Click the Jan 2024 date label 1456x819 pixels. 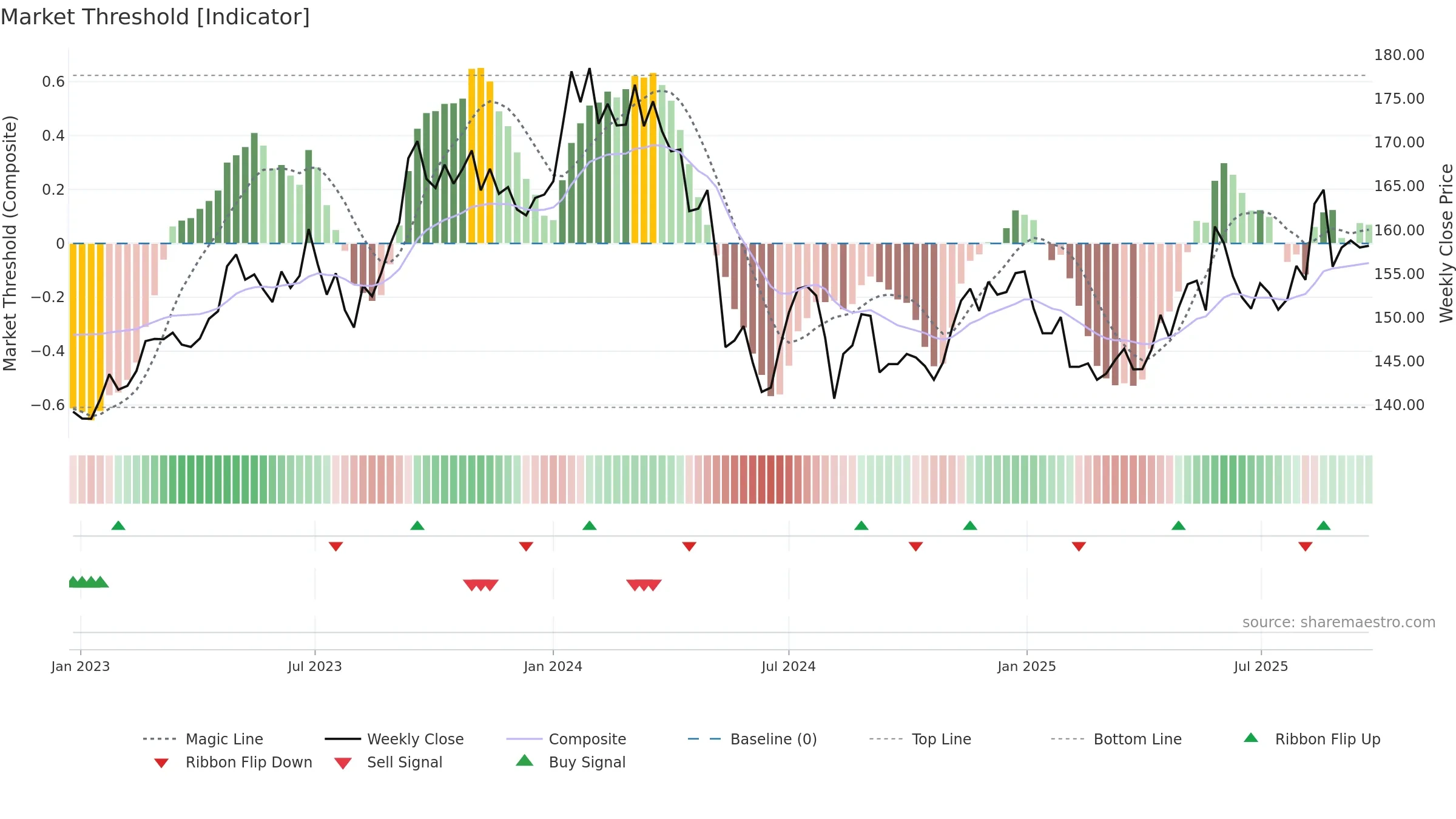click(553, 667)
